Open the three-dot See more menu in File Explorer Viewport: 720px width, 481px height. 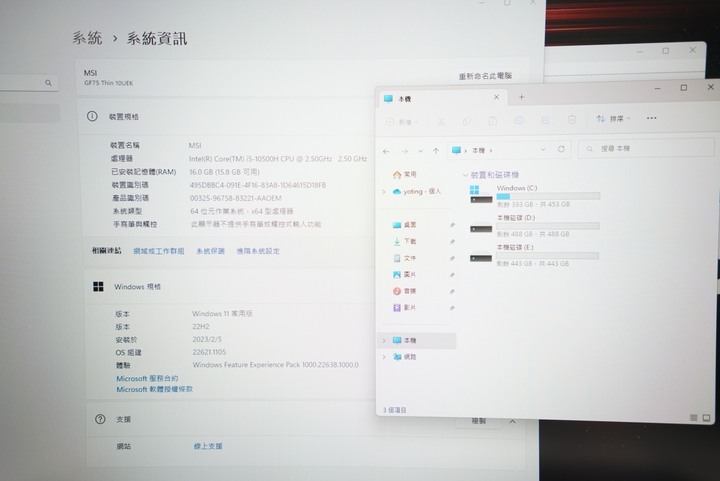coord(651,118)
